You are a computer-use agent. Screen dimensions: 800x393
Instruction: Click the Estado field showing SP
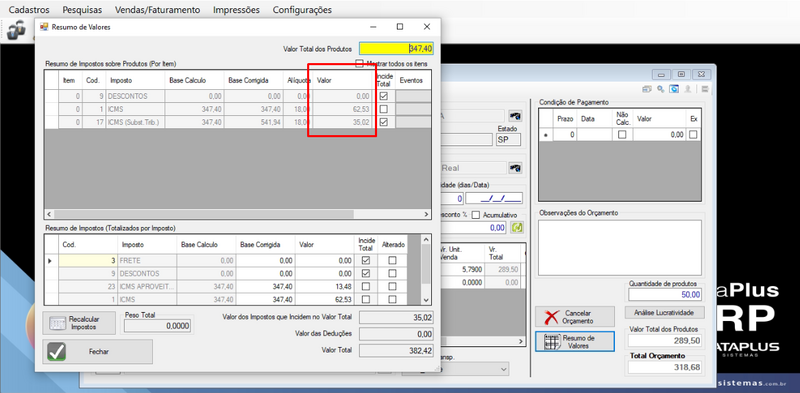click(508, 140)
